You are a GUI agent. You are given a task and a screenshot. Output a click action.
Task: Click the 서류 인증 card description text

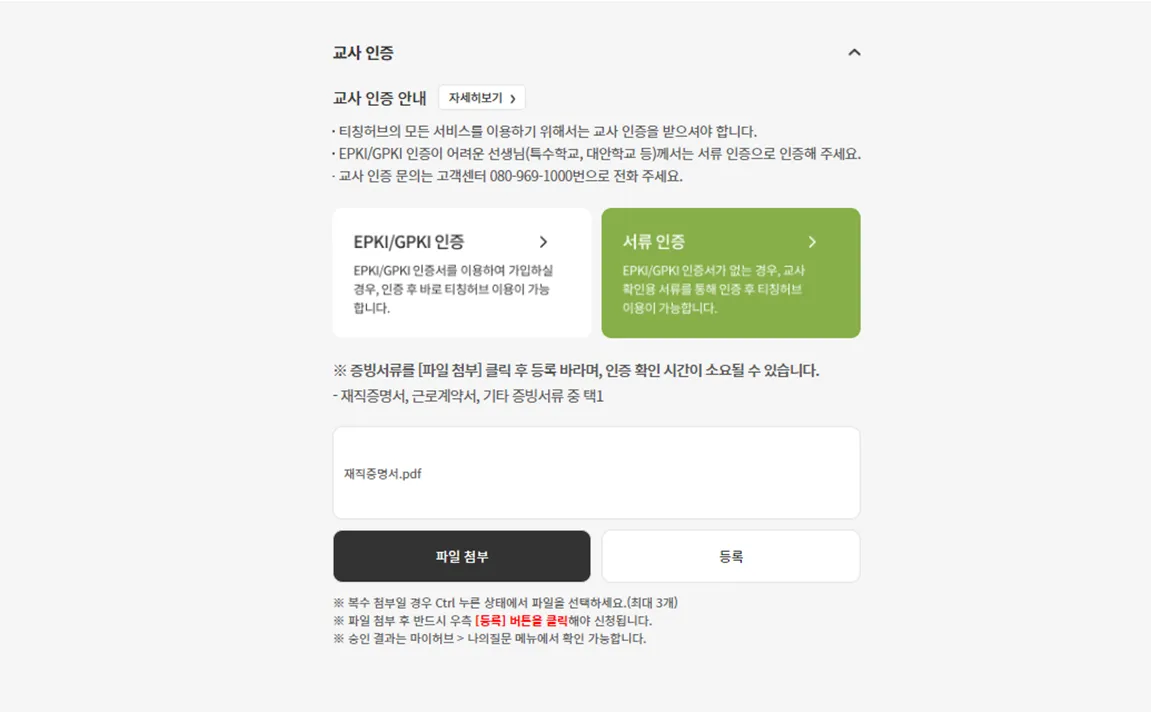pos(714,289)
